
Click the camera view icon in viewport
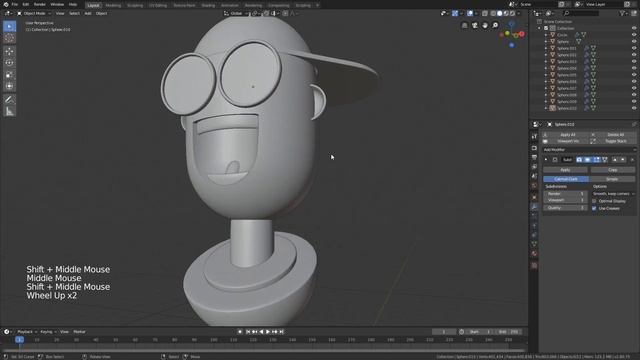(475, 25)
